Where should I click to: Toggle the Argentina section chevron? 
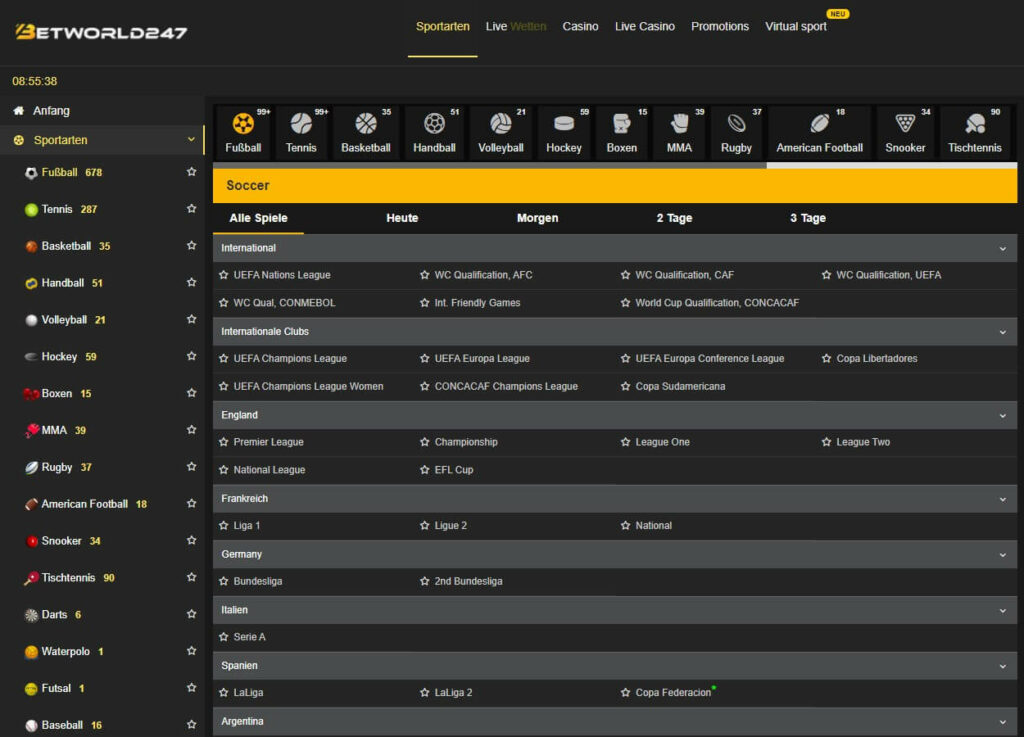(x=1002, y=722)
